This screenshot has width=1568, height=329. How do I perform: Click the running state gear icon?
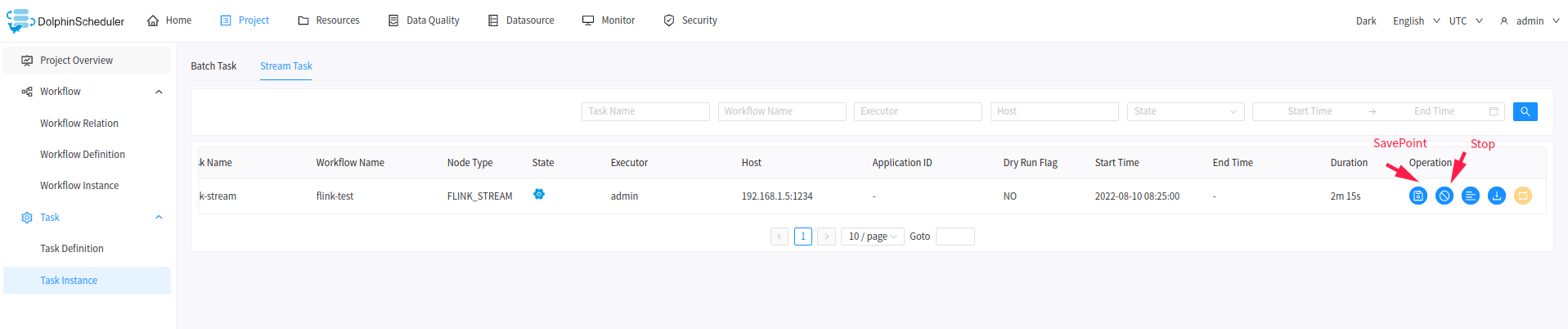pos(538,194)
